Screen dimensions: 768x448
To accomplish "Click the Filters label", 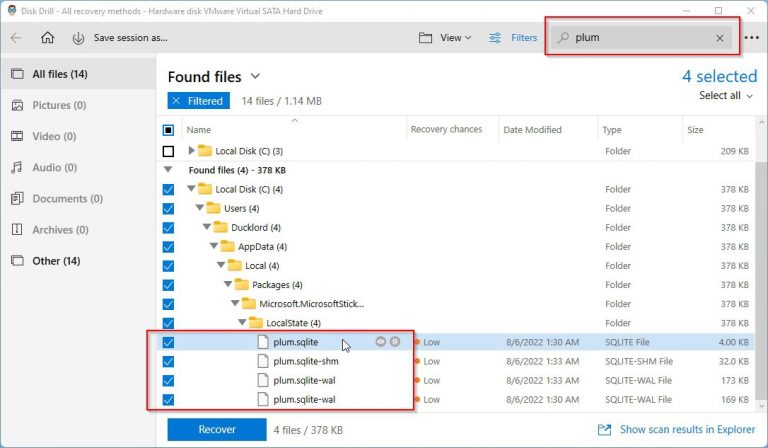I will pyautogui.click(x=524, y=38).
